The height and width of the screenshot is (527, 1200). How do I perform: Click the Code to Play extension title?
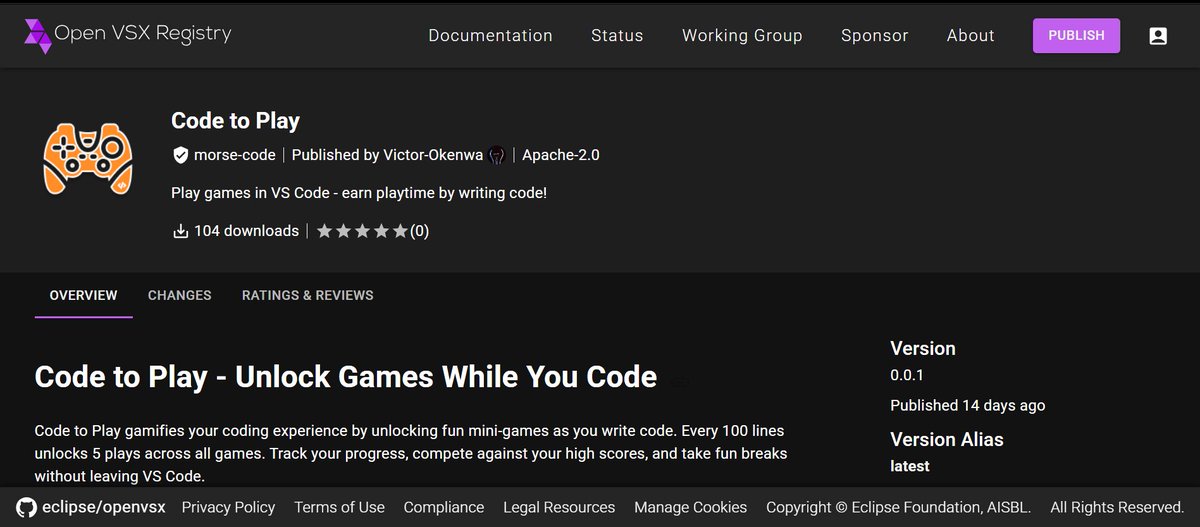[x=236, y=121]
